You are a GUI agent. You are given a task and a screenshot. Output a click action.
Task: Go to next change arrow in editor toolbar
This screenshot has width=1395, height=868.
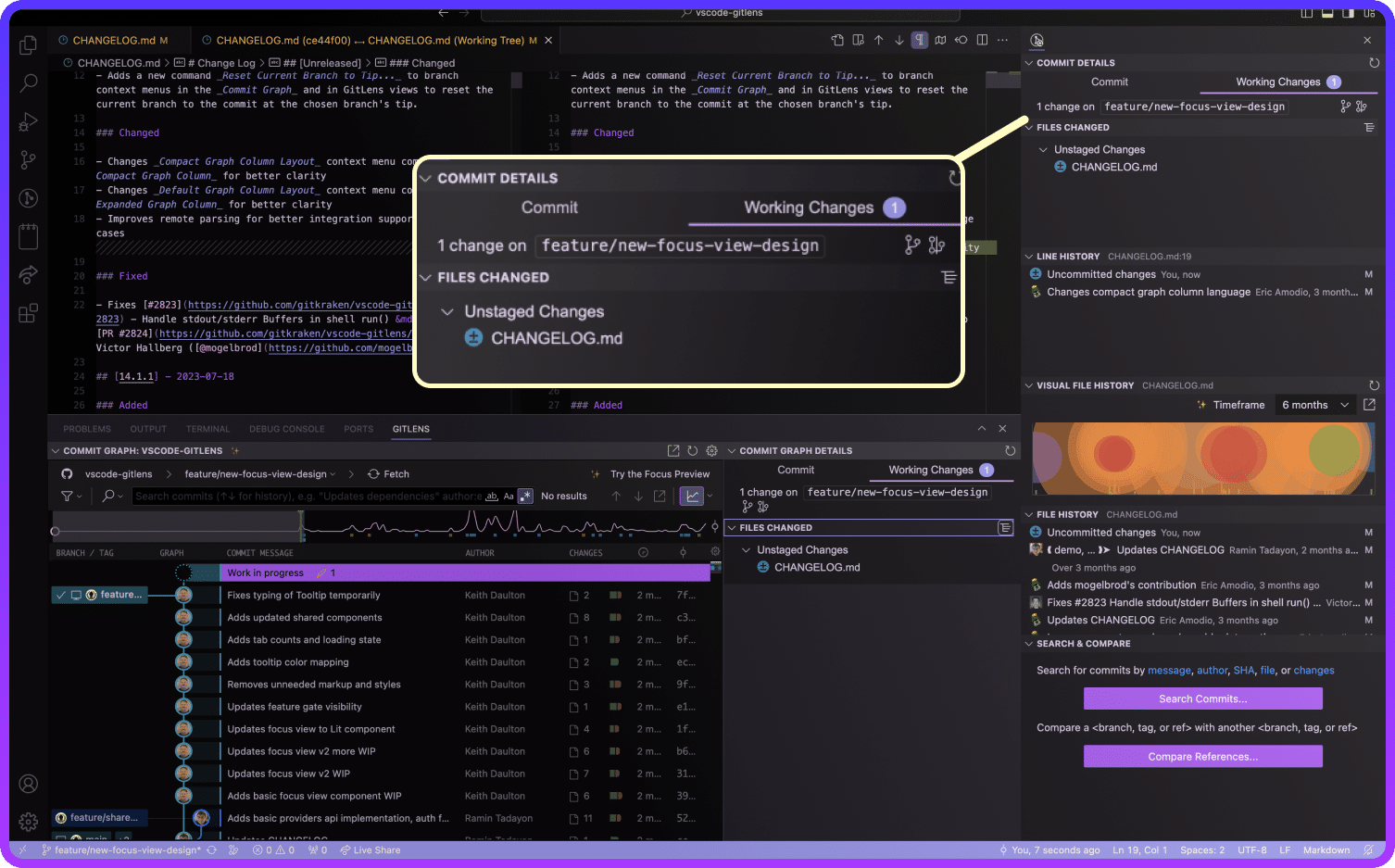pos(899,40)
